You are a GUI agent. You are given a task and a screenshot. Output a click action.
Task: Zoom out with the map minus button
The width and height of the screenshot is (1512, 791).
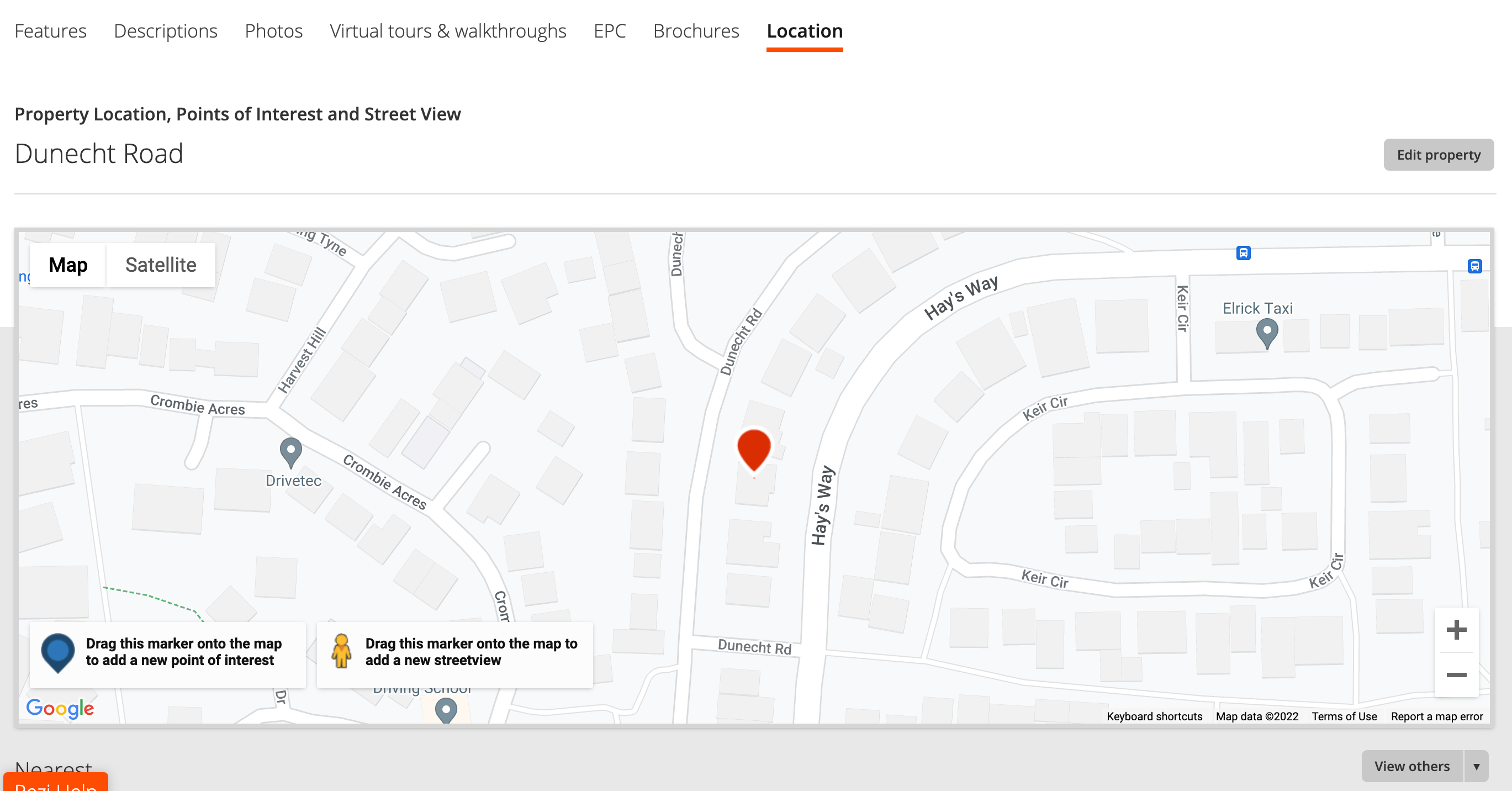(x=1456, y=675)
